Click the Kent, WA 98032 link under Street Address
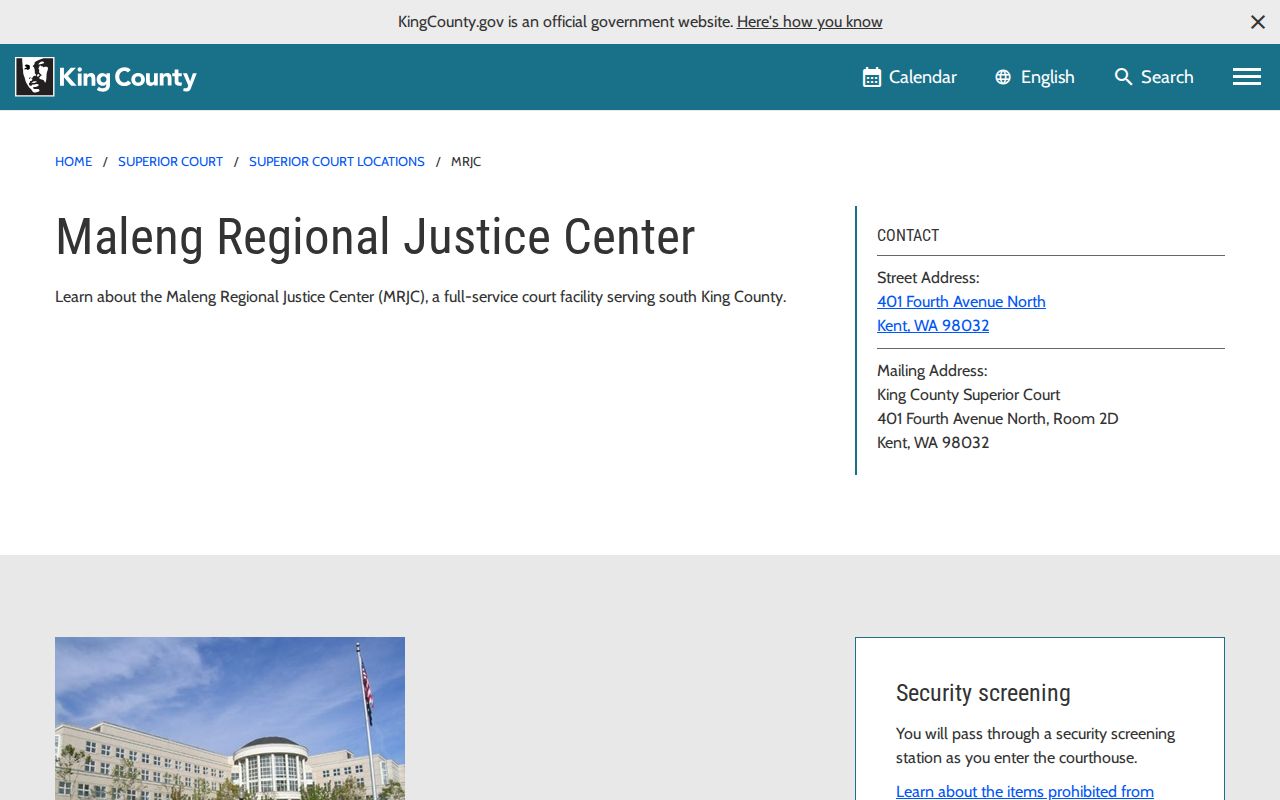The image size is (1280, 800). [933, 325]
